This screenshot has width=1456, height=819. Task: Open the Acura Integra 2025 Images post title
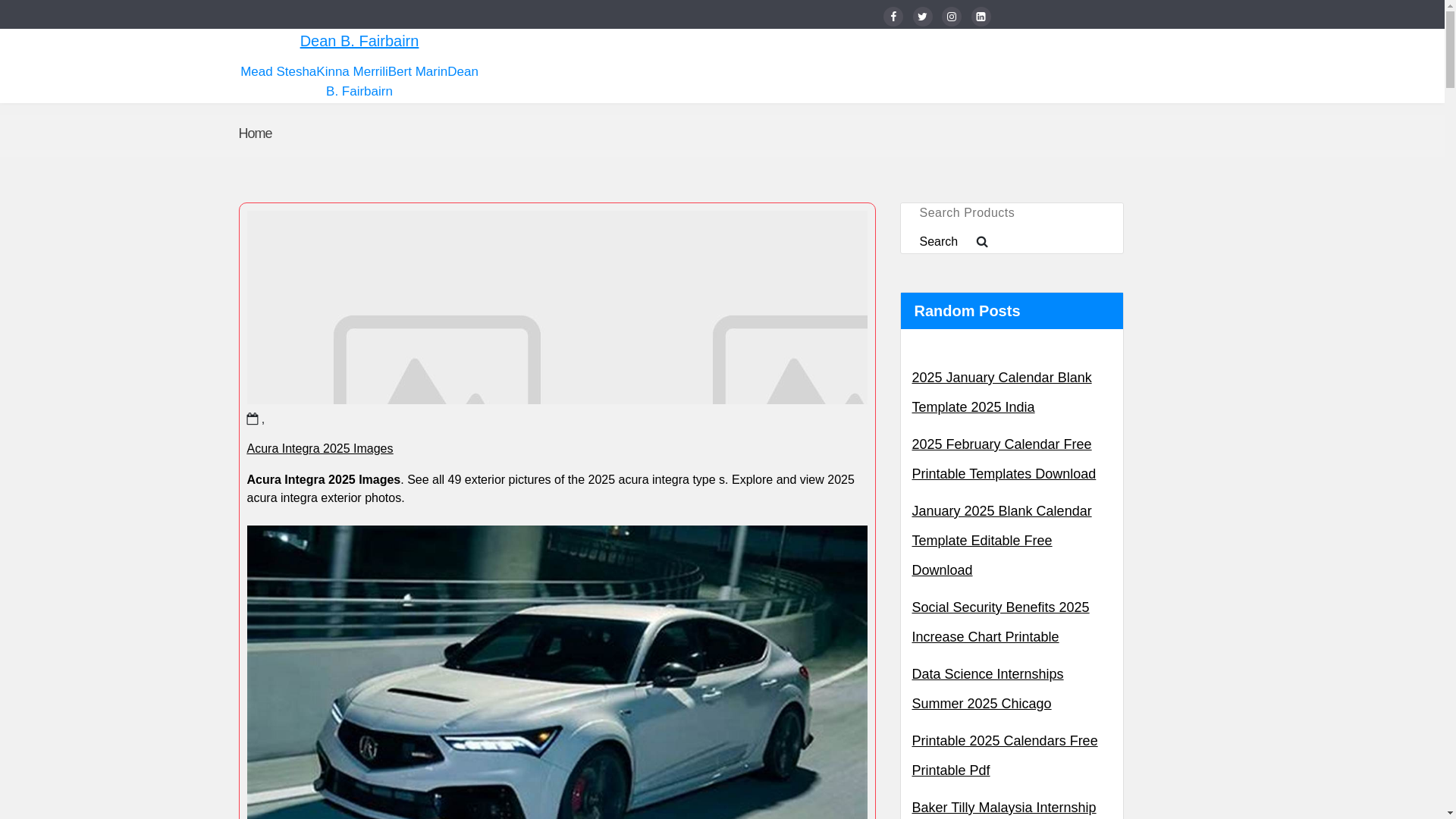click(320, 449)
